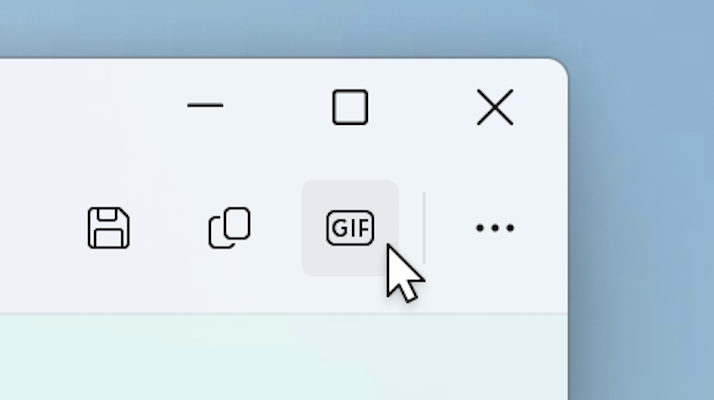Copy the capture using the copy icon

coord(229,228)
